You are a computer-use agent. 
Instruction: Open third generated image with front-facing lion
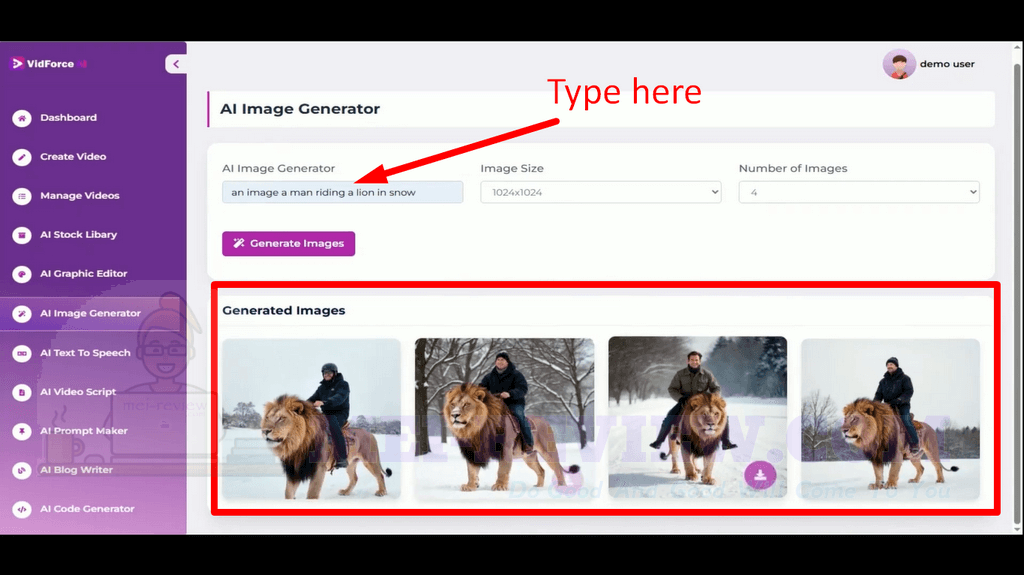click(697, 418)
